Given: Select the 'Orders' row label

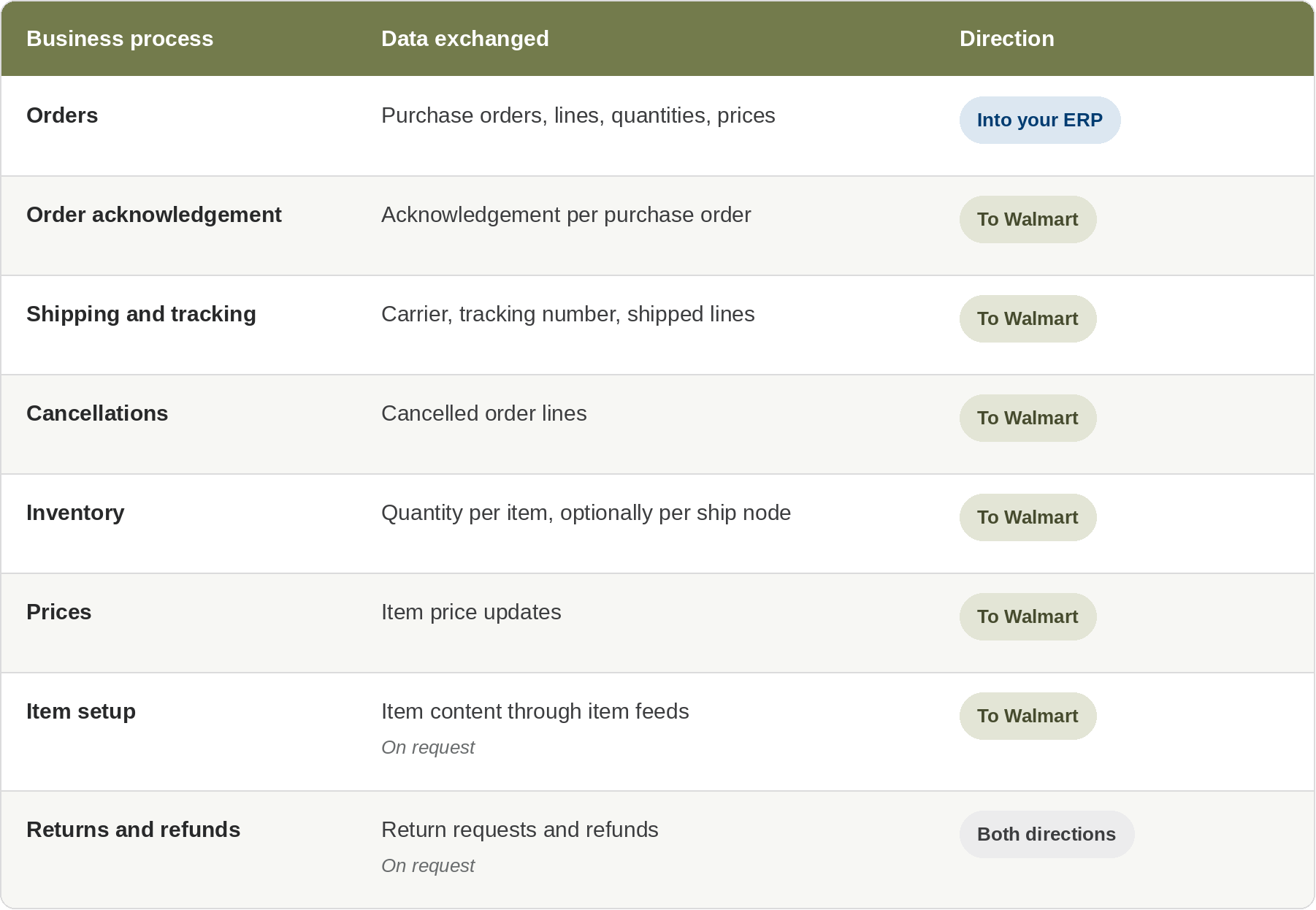Looking at the screenshot, I should [62, 115].
